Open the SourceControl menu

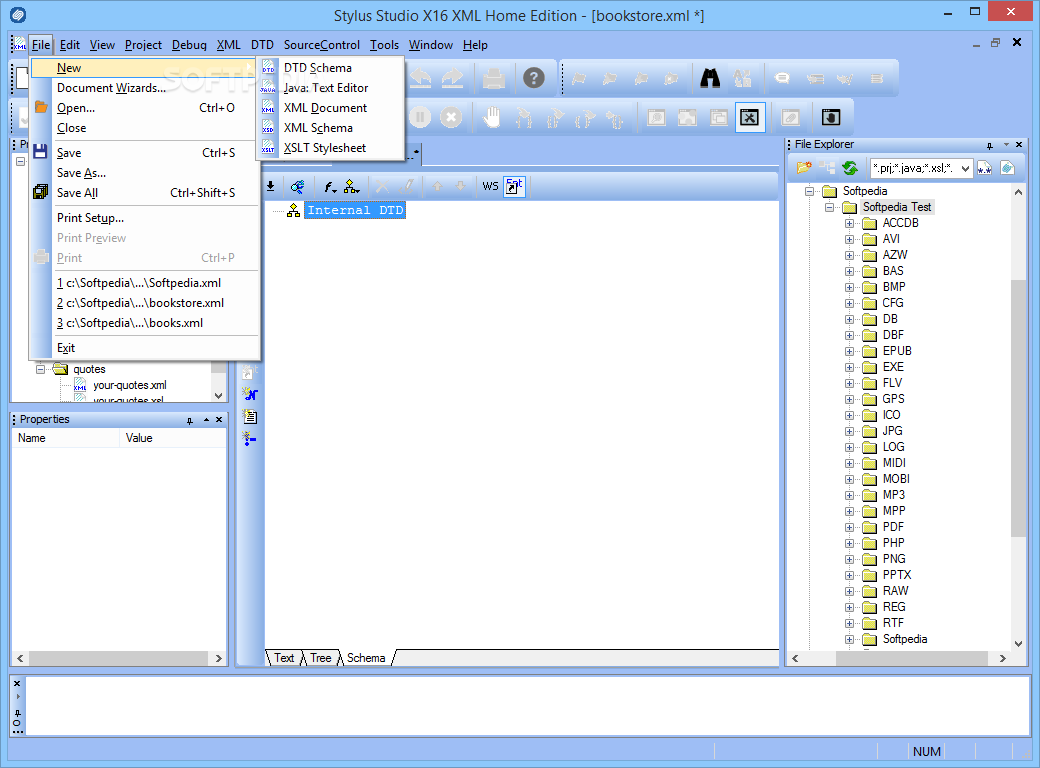[322, 45]
